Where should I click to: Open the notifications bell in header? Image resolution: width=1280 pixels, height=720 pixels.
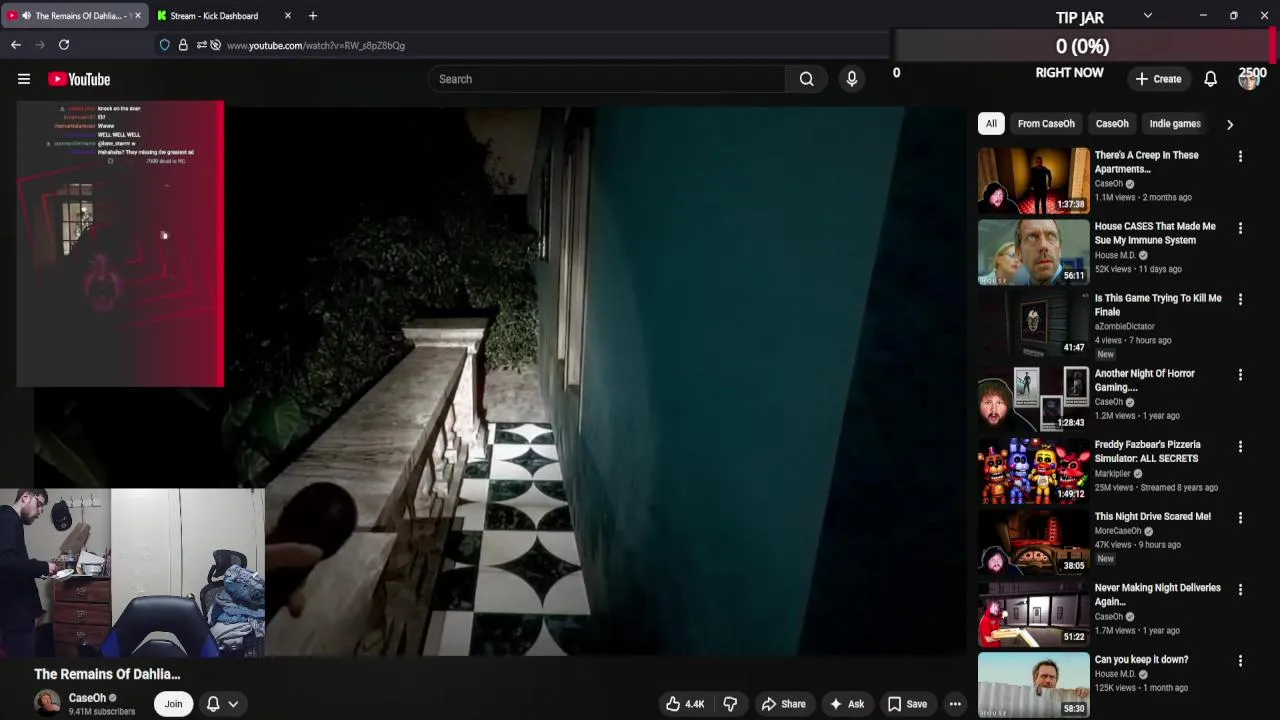1210,79
